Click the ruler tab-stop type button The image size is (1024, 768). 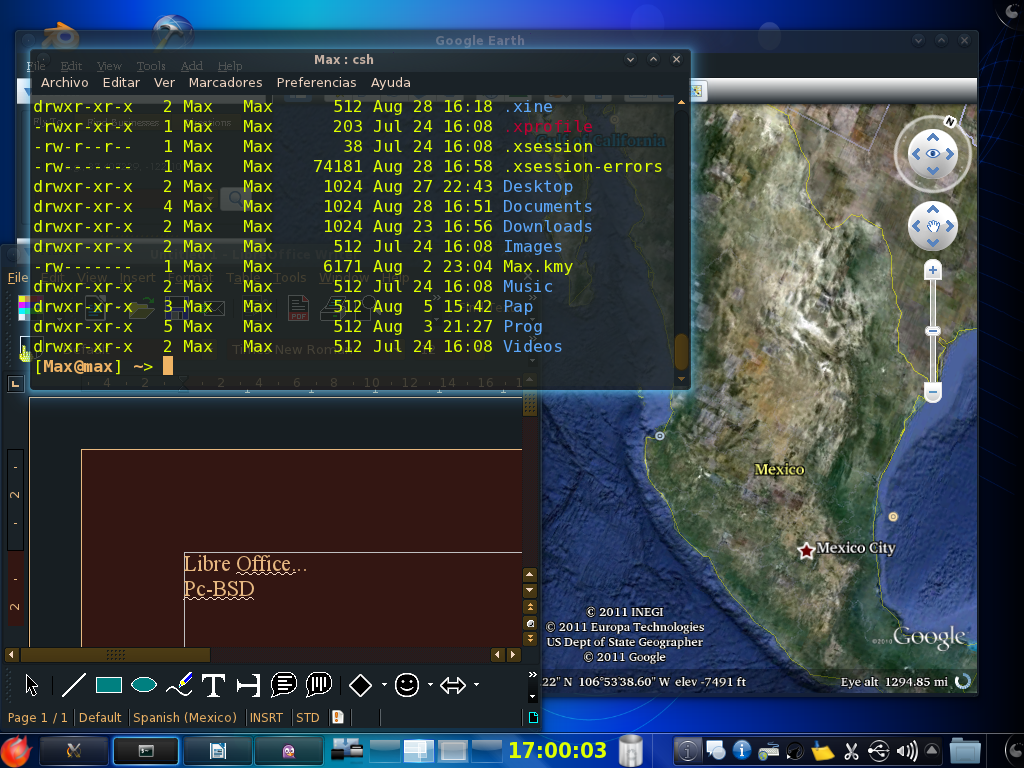pos(15,384)
